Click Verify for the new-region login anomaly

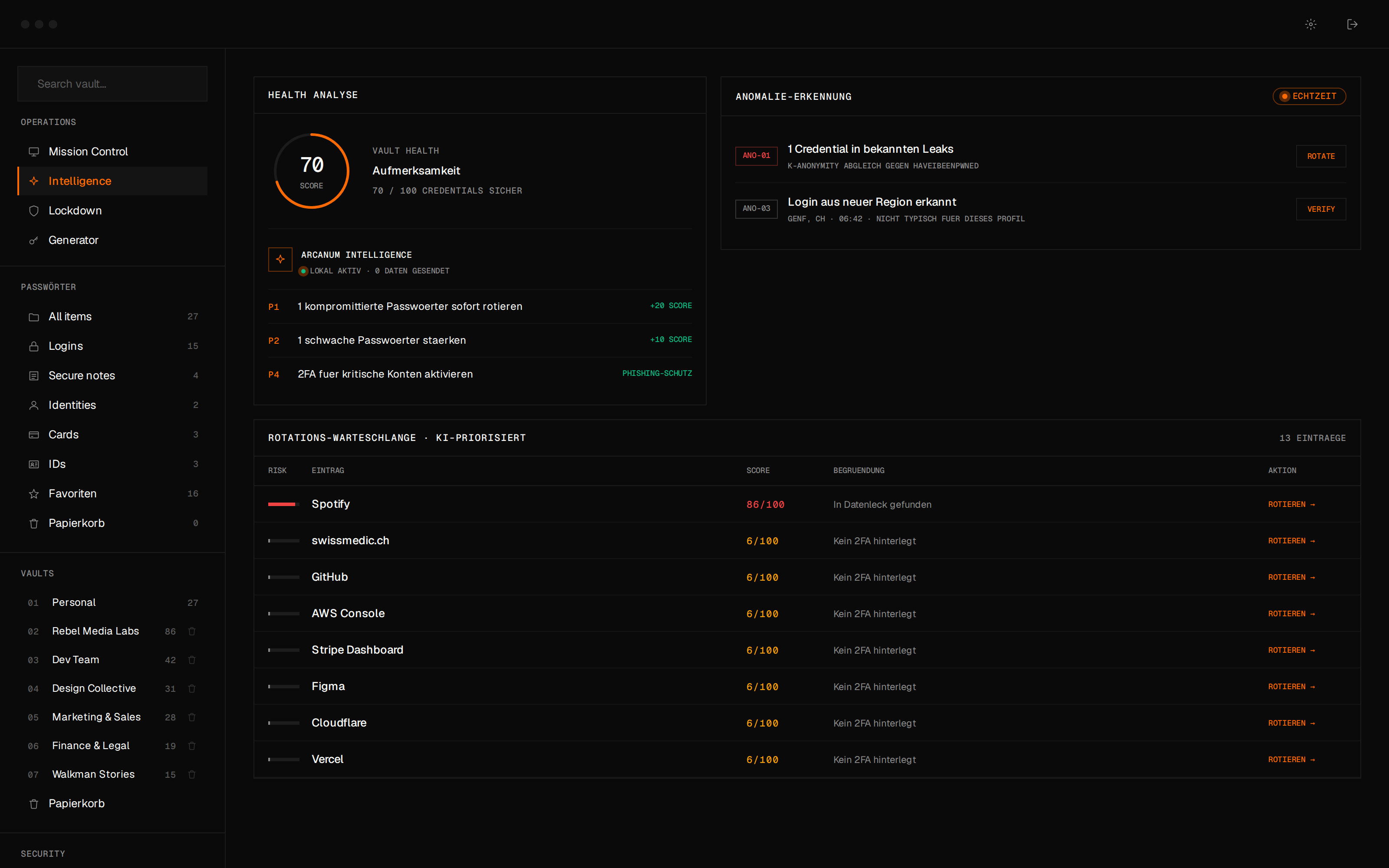[1321, 209]
